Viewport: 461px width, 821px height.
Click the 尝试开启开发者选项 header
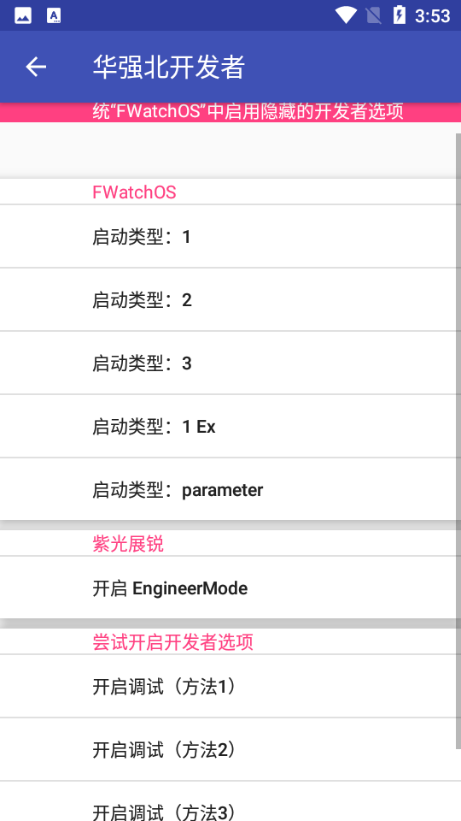click(x=173, y=642)
